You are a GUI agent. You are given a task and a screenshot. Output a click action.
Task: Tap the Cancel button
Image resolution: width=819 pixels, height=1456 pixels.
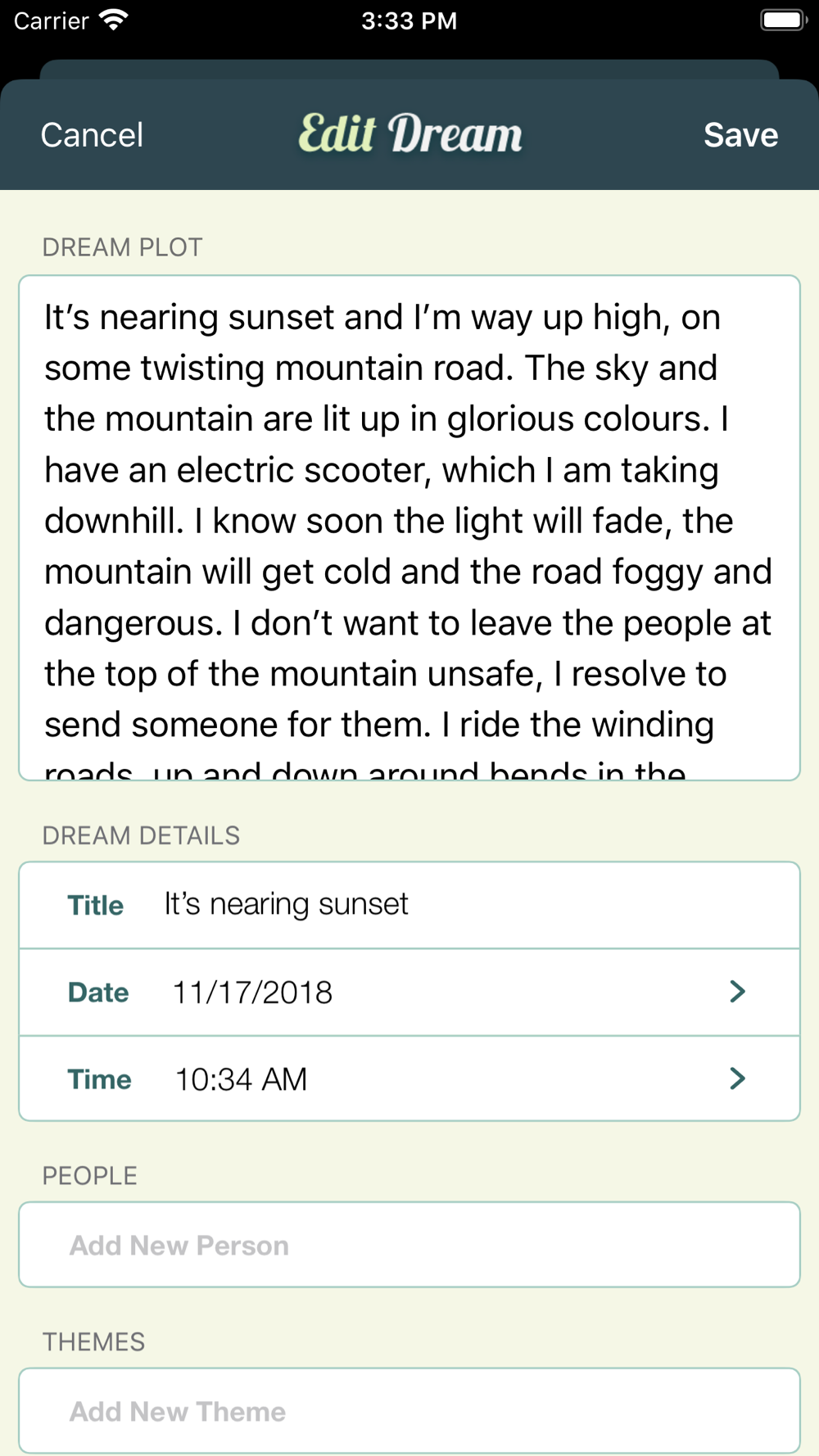[92, 135]
